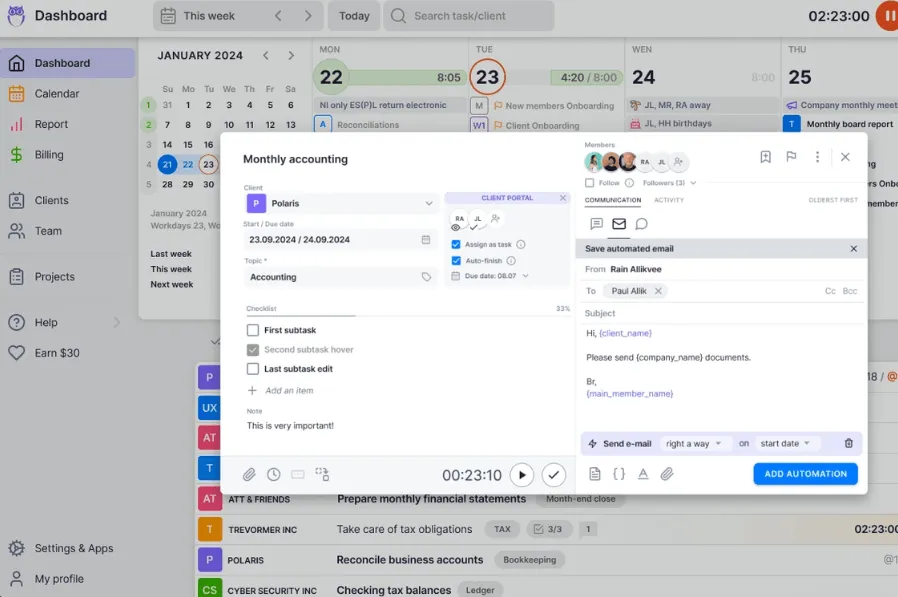
Task: Select the email envelope communication icon
Action: (619, 223)
